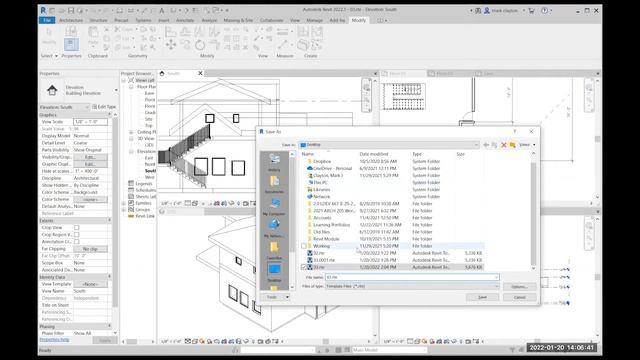This screenshot has width=640, height=360.
Task: Toggle the Properties palette ribbon icon
Action: tap(71, 44)
